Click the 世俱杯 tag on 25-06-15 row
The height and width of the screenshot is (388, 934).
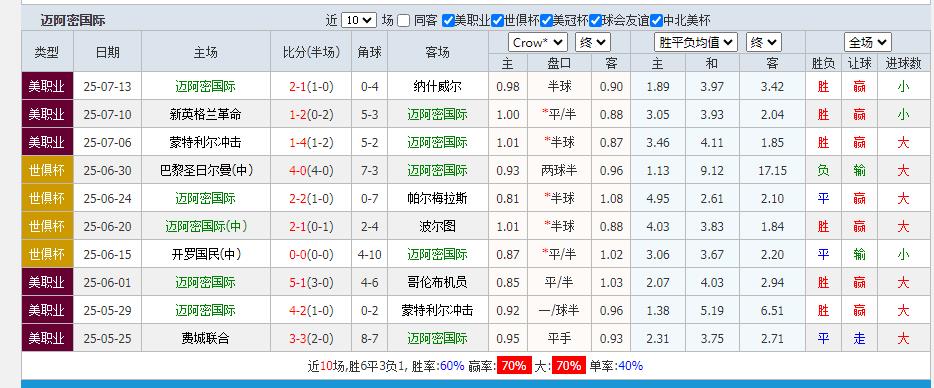(x=47, y=254)
